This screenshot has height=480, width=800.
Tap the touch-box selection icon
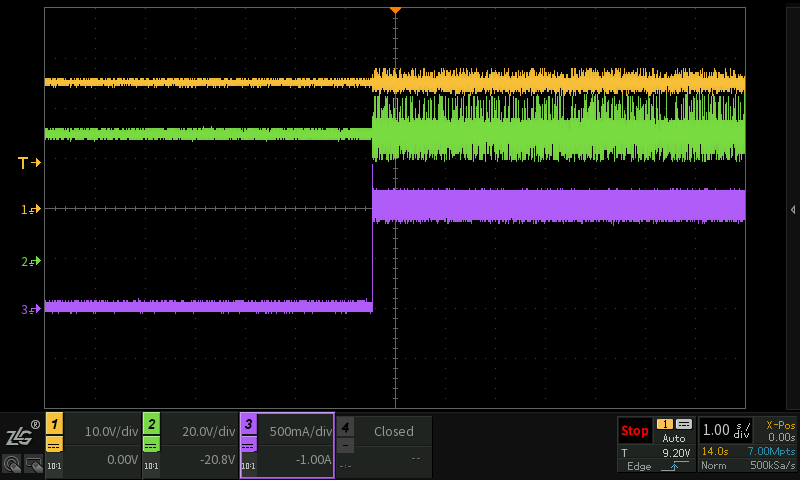tap(33, 464)
